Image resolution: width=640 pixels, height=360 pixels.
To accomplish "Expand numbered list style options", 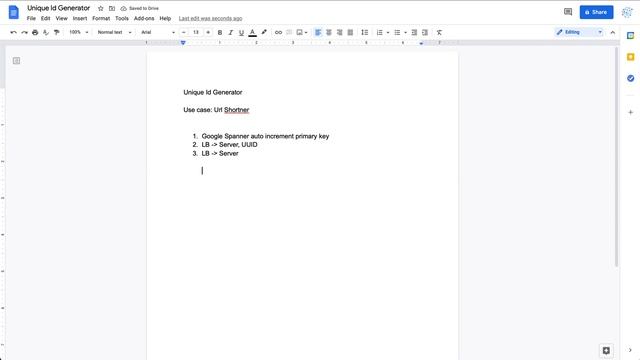I will (388, 32).
